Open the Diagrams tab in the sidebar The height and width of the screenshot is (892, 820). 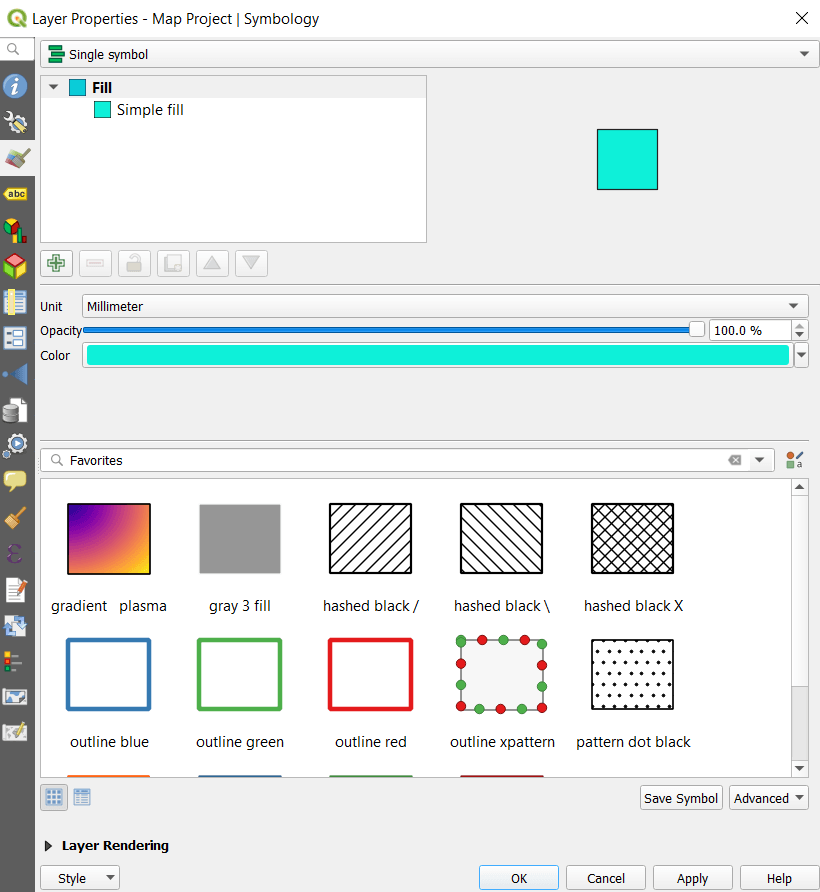point(15,230)
